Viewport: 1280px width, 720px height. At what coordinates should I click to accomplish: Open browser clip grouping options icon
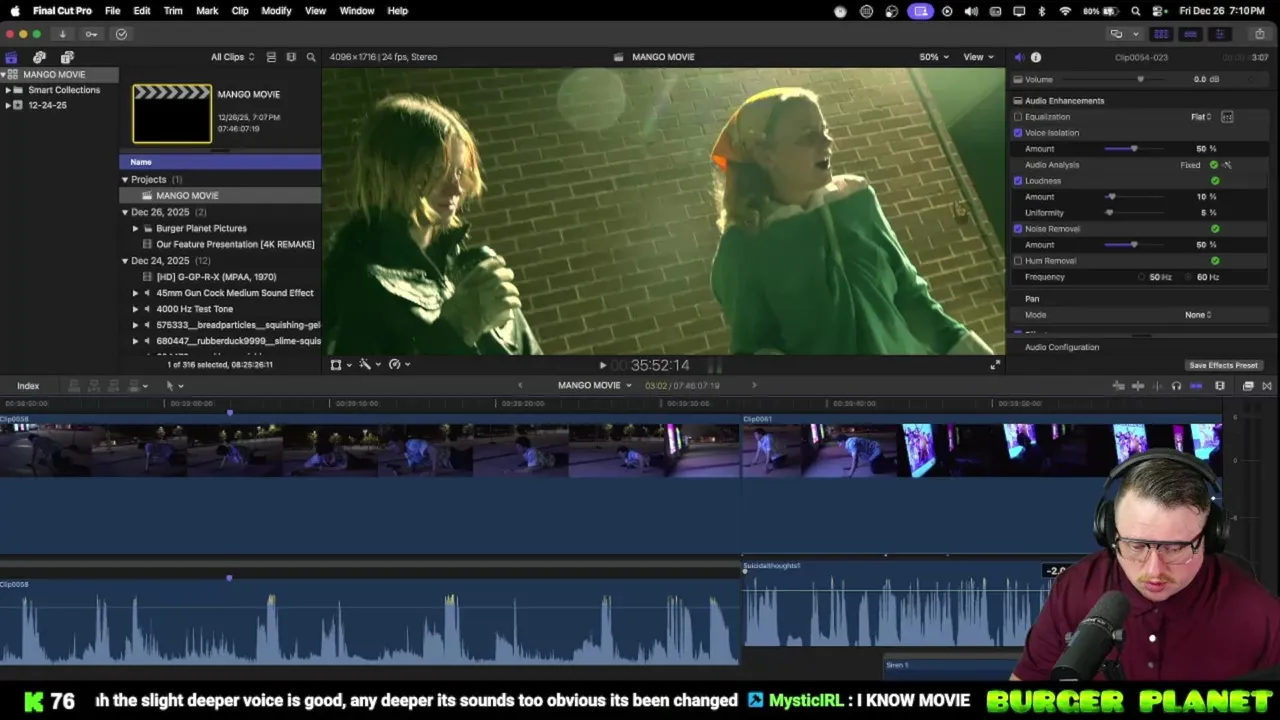point(291,57)
